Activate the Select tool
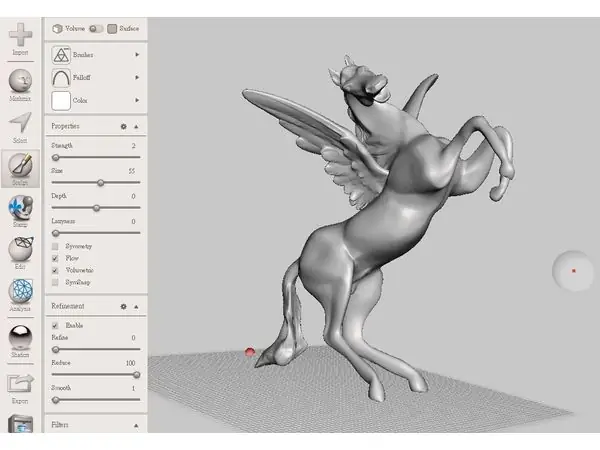Screen dimensions: 600x450 point(20,128)
